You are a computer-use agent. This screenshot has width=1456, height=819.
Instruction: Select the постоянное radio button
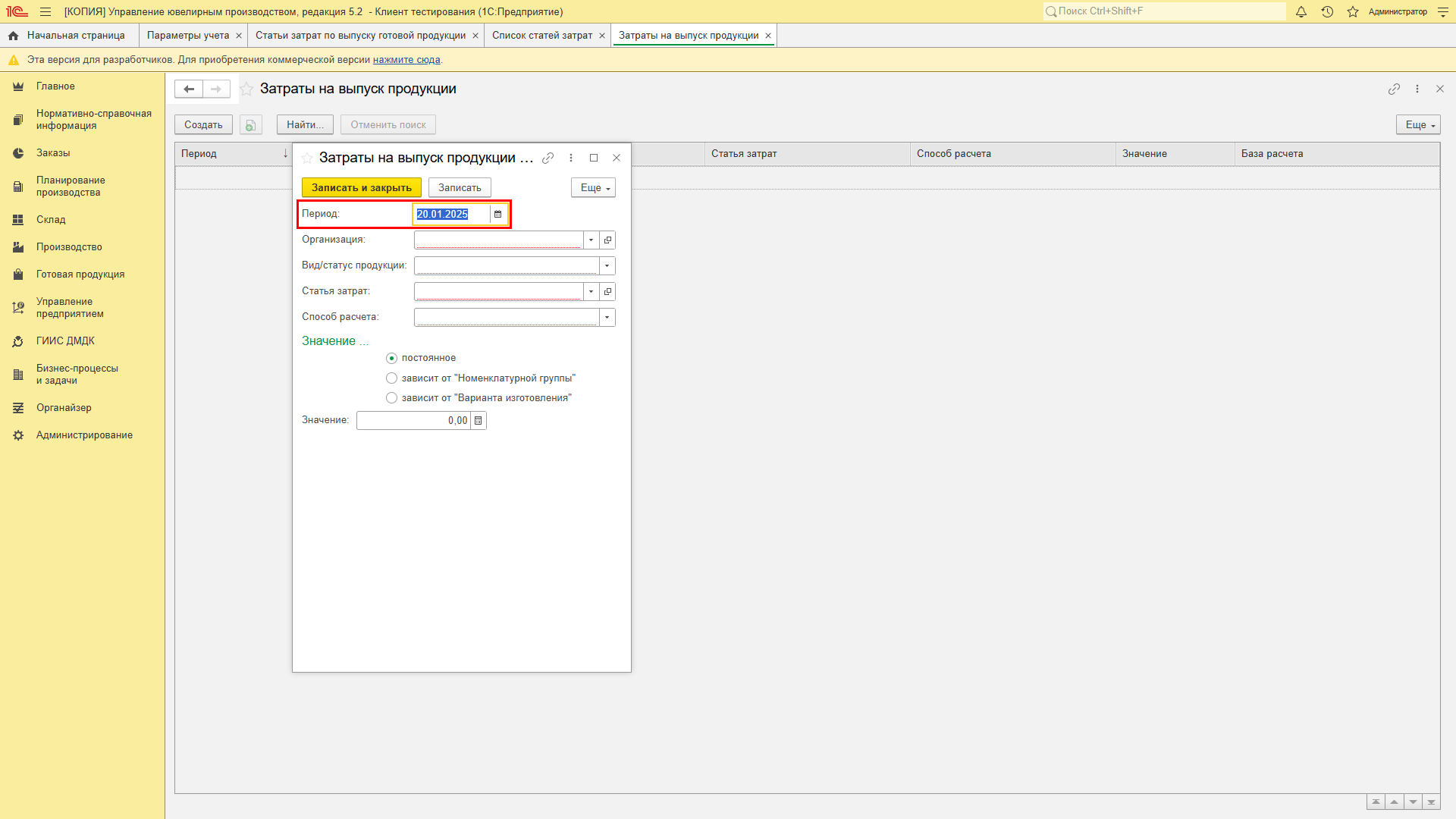pos(391,358)
